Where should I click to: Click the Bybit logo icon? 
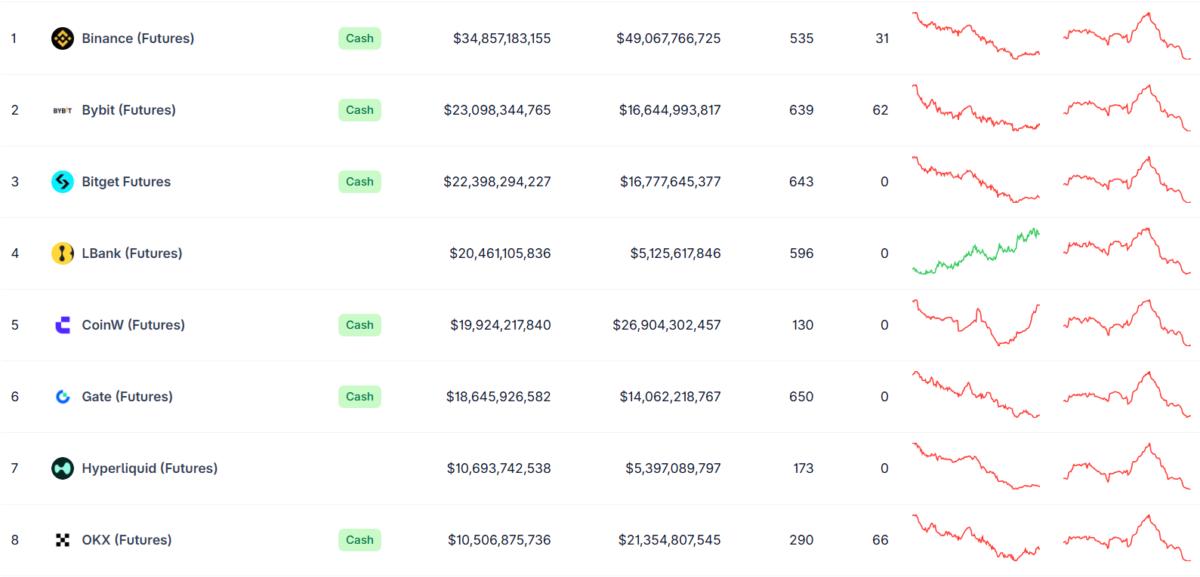coord(62,110)
